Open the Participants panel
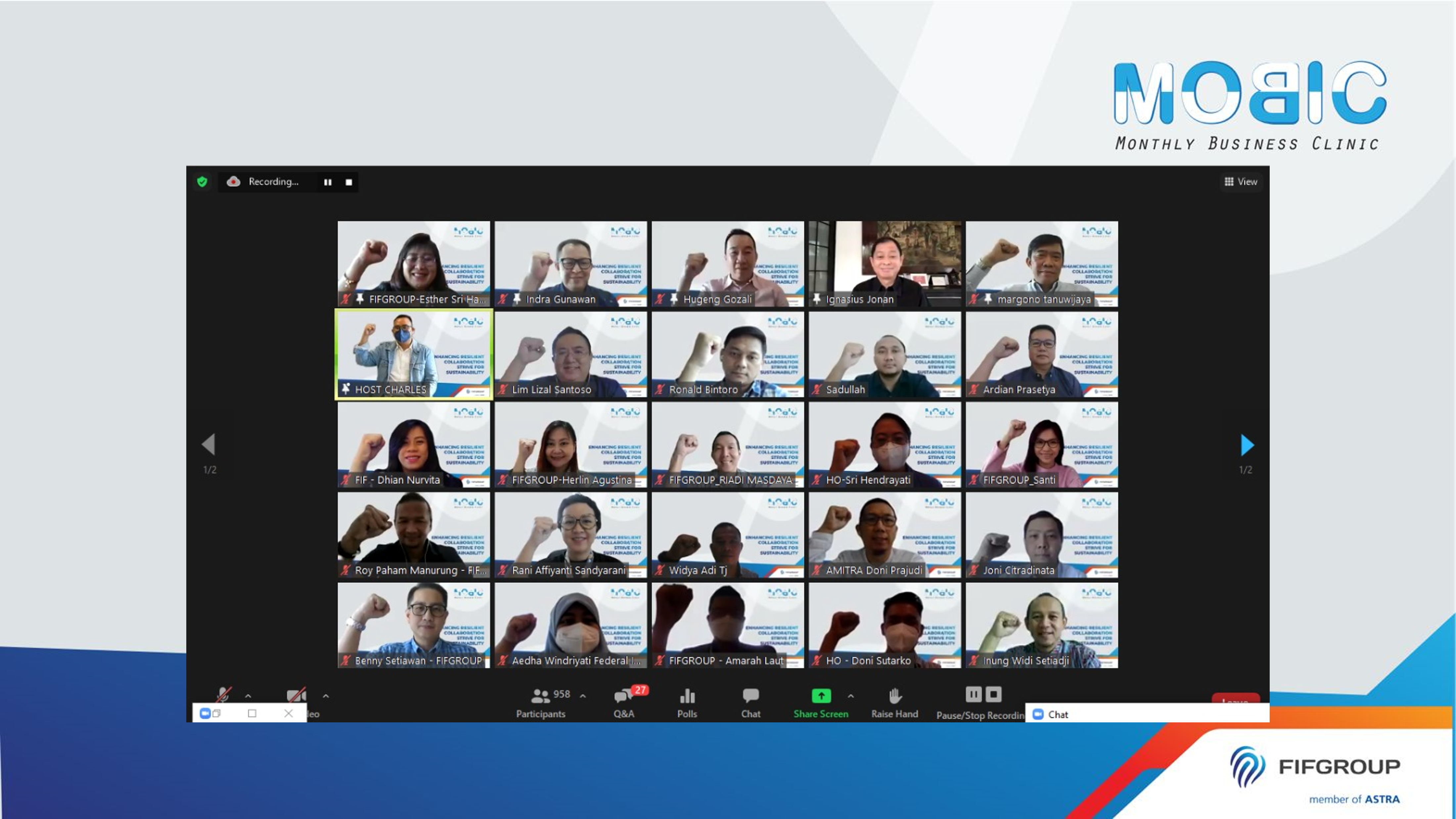The height and width of the screenshot is (819, 1456). click(x=540, y=703)
